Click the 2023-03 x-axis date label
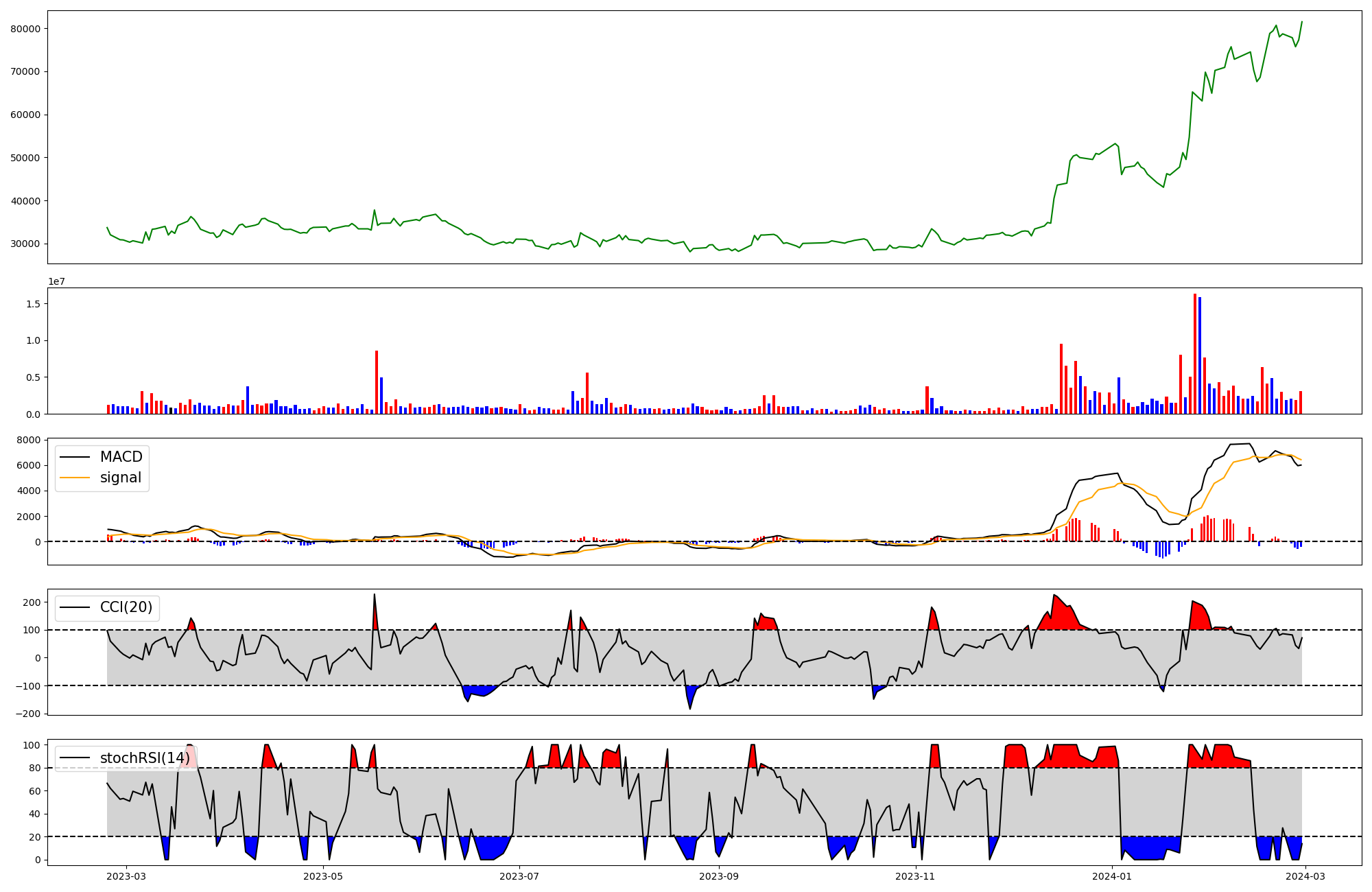Image resolution: width=1372 pixels, height=892 pixels. (126, 876)
